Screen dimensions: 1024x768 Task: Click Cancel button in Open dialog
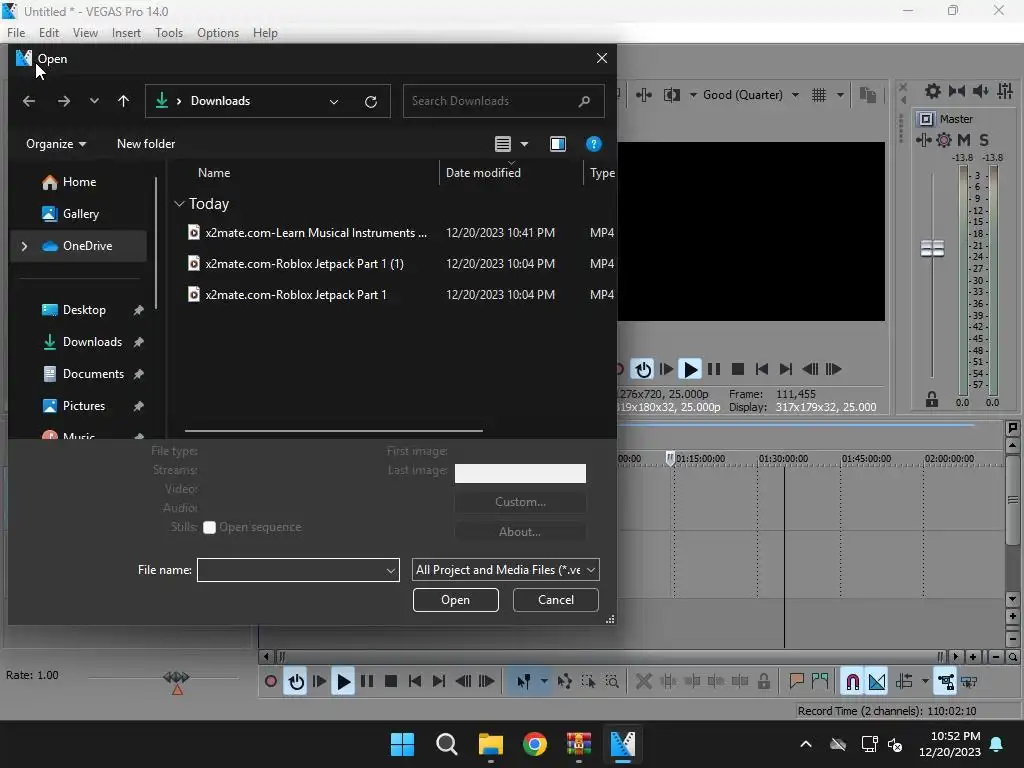coord(556,600)
